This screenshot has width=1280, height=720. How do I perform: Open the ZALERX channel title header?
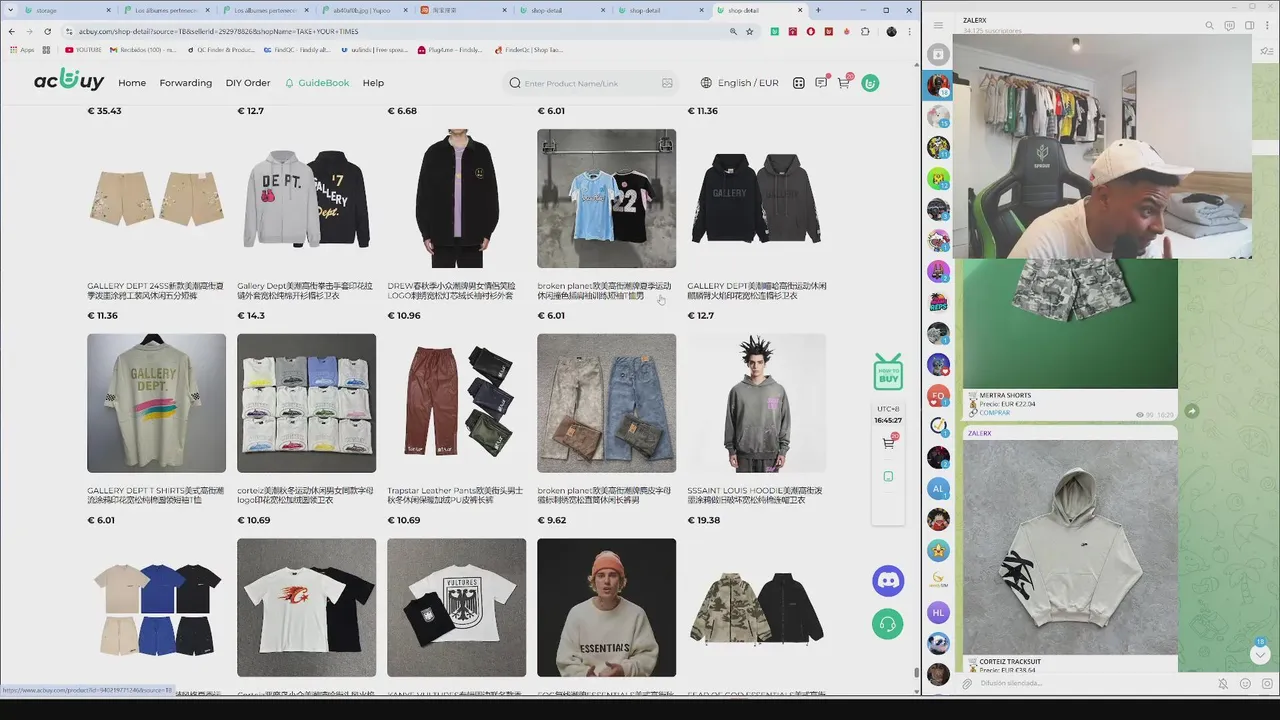[x=975, y=20]
